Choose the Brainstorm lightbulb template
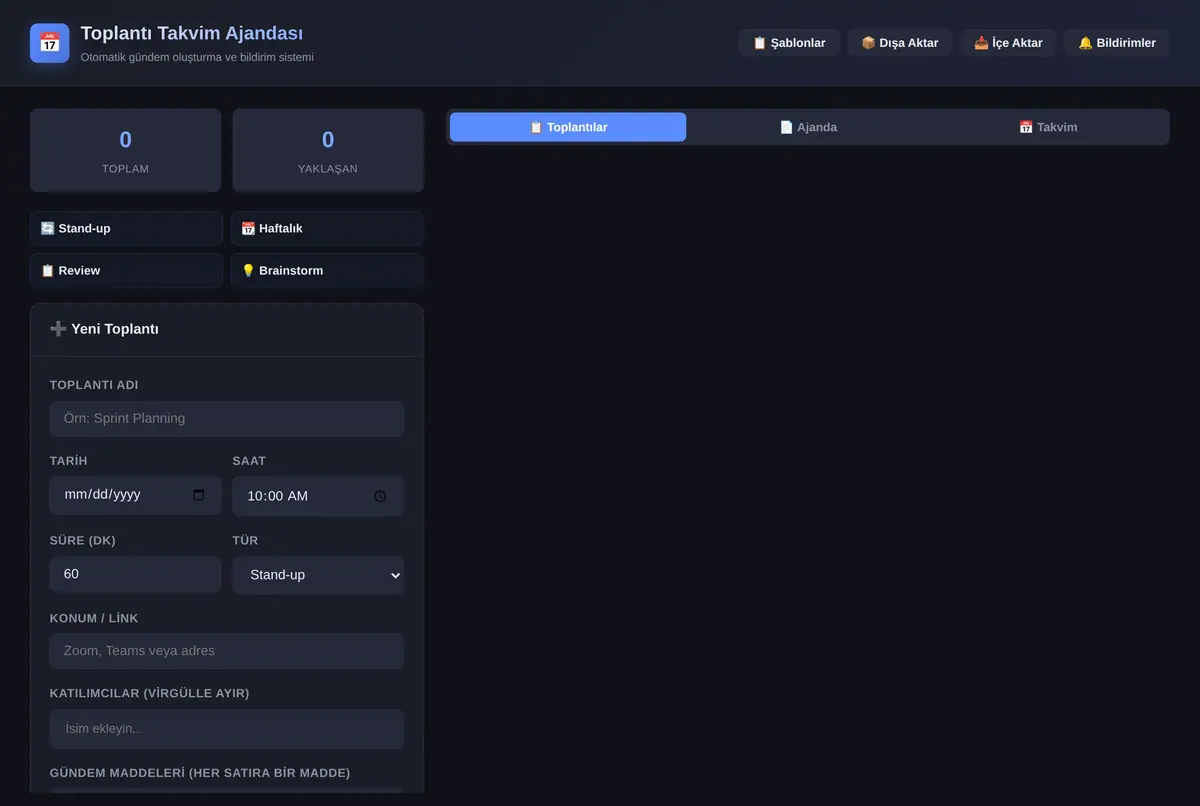This screenshot has height=806, width=1200. click(327, 270)
